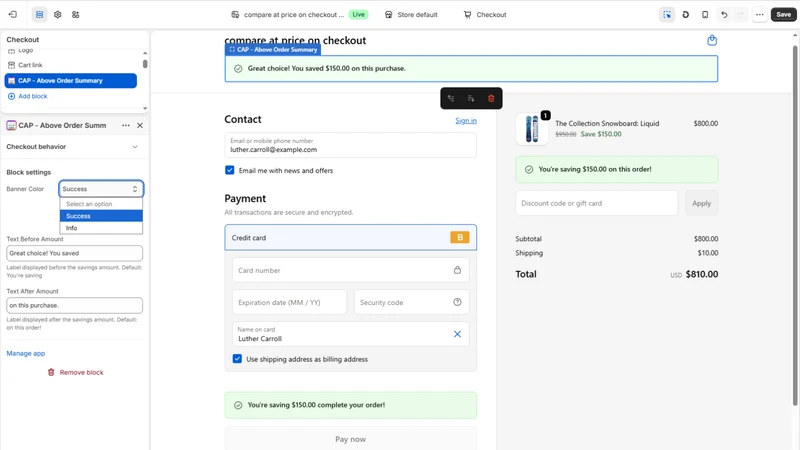
Task: Click the Sign in link
Action: pyautogui.click(x=466, y=120)
